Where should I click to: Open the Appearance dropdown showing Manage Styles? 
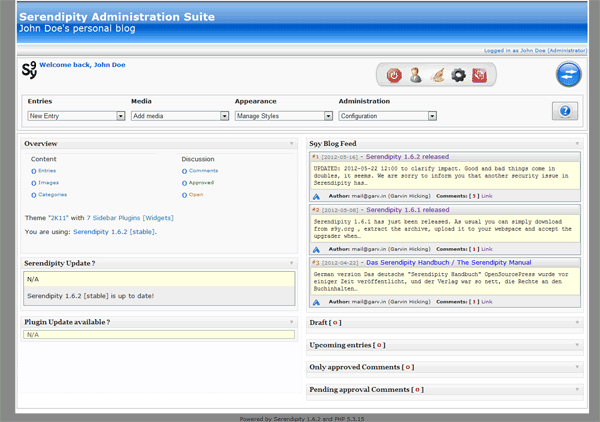point(283,116)
